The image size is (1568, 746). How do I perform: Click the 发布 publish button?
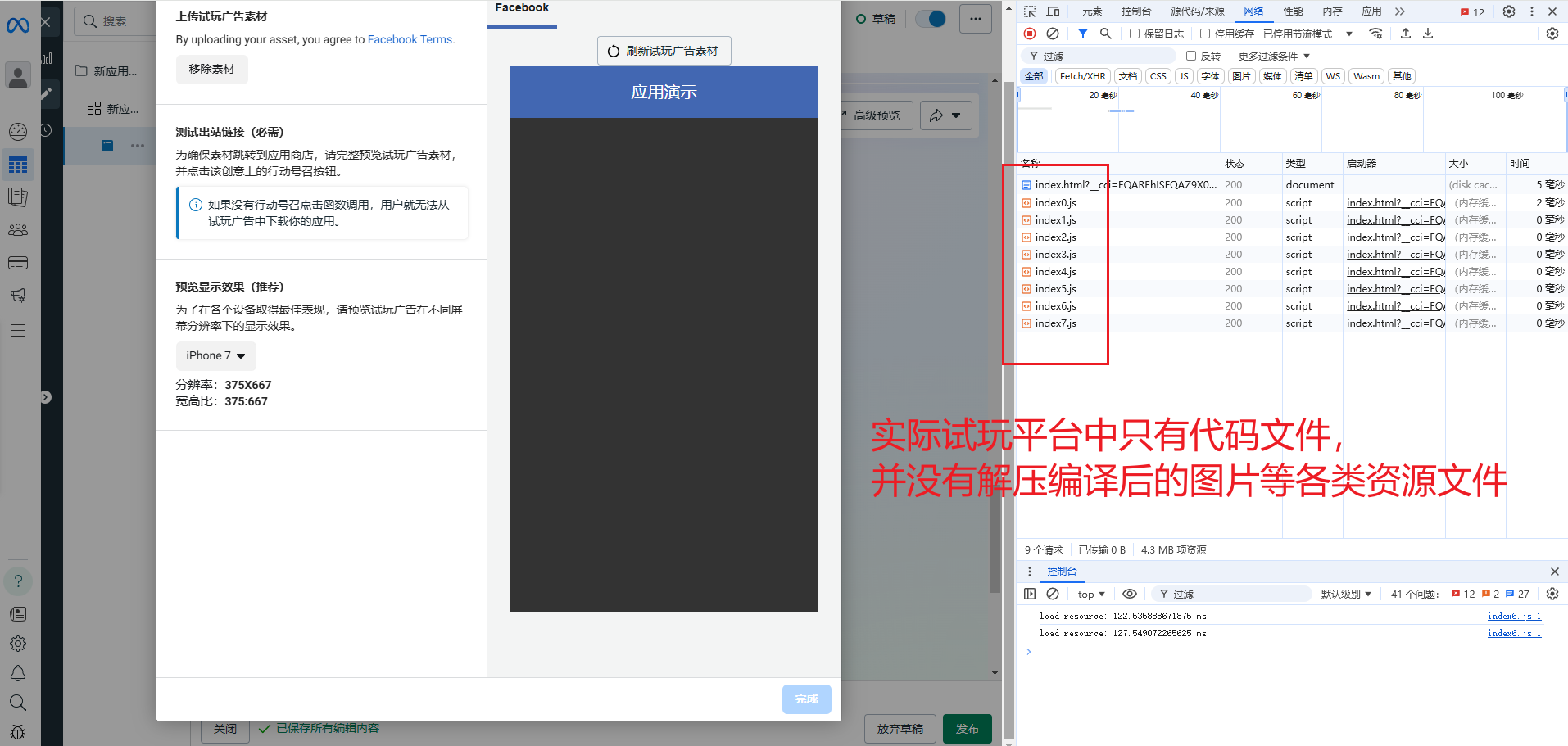[x=967, y=729]
